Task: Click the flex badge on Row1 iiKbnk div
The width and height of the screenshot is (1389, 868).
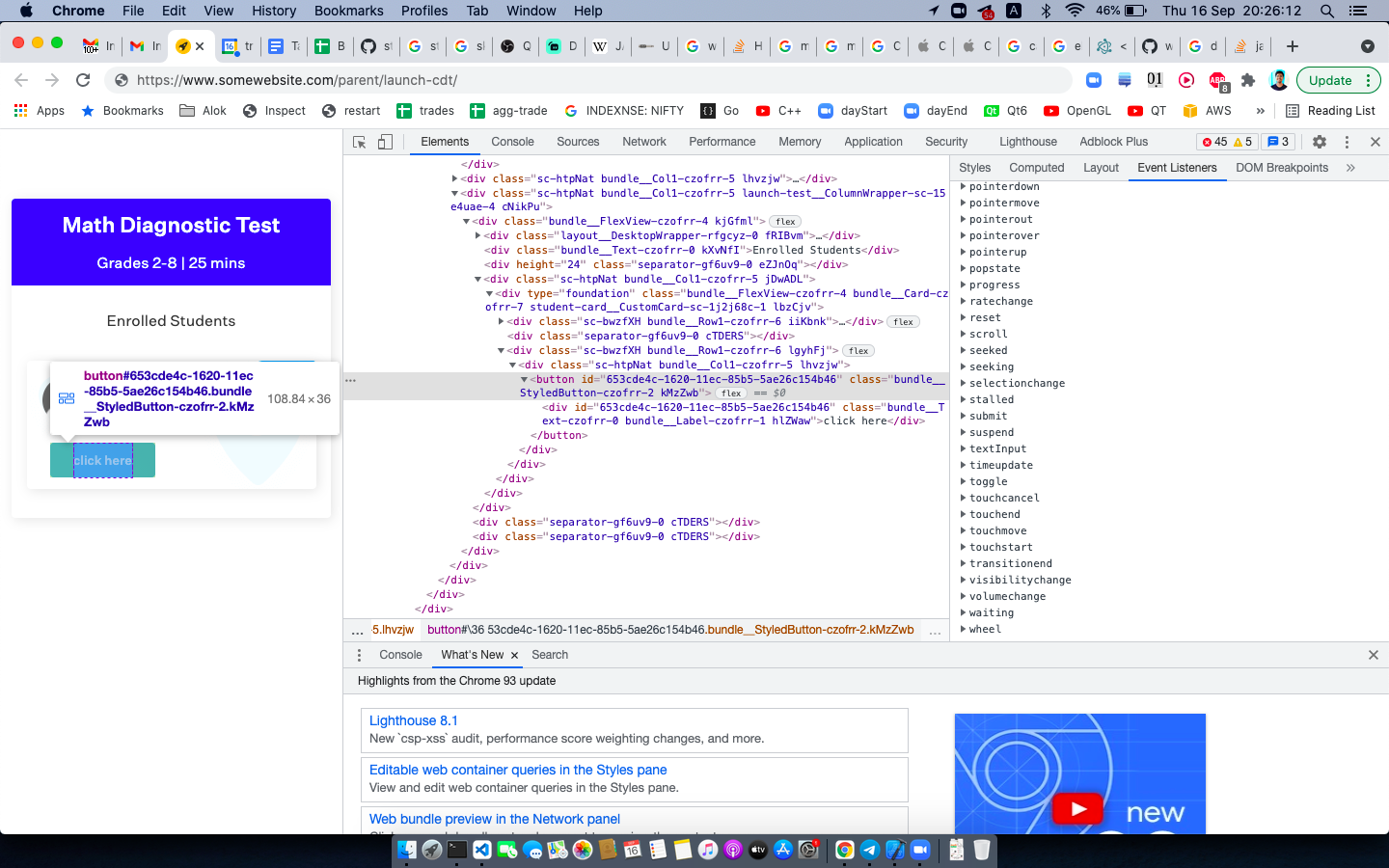Action: coord(904,322)
